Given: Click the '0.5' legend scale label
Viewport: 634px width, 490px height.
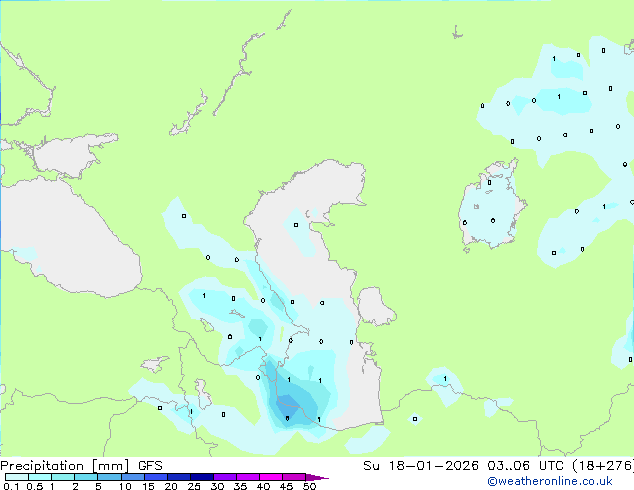Looking at the screenshot, I should (34, 486).
